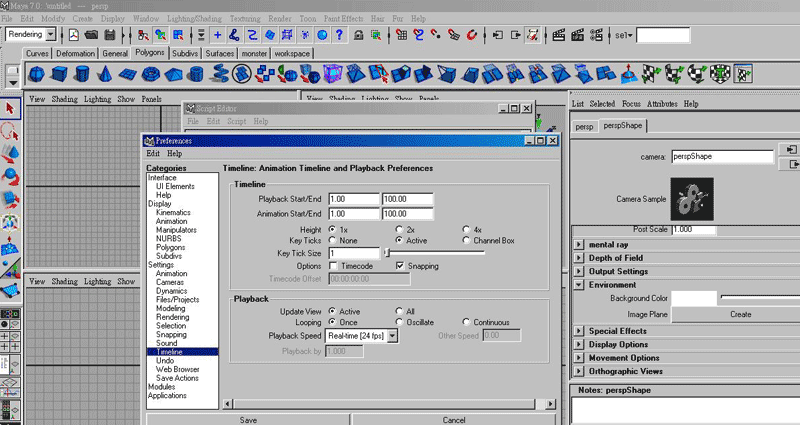Create an Image Plane
The width and height of the screenshot is (800, 425).
coord(739,315)
